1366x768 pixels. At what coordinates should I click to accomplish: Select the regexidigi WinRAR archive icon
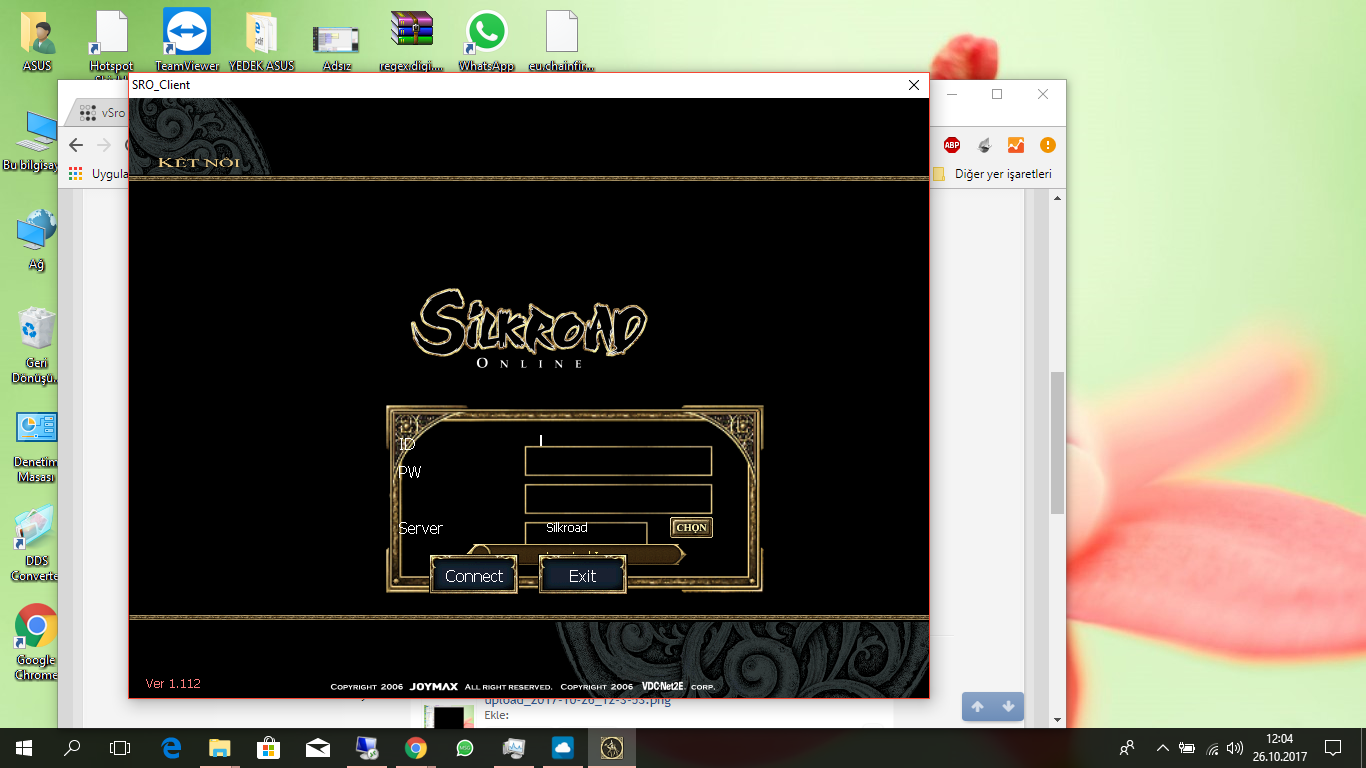[412, 41]
